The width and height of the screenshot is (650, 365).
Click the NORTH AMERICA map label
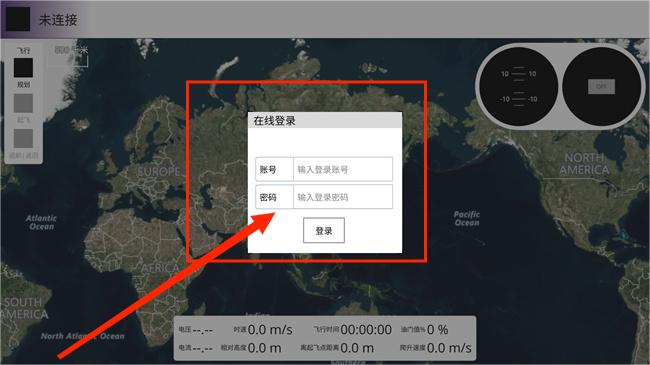click(584, 164)
